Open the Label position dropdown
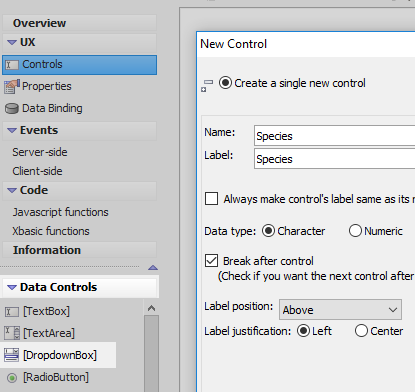 coord(340,309)
